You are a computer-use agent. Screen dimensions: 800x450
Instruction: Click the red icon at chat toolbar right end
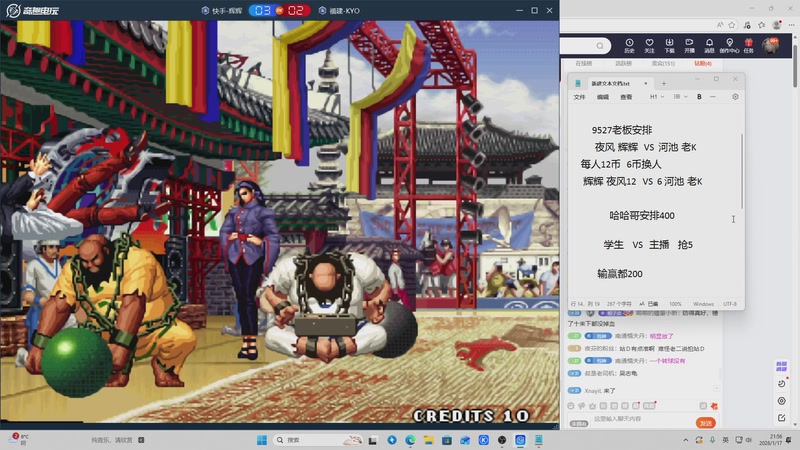tap(714, 406)
